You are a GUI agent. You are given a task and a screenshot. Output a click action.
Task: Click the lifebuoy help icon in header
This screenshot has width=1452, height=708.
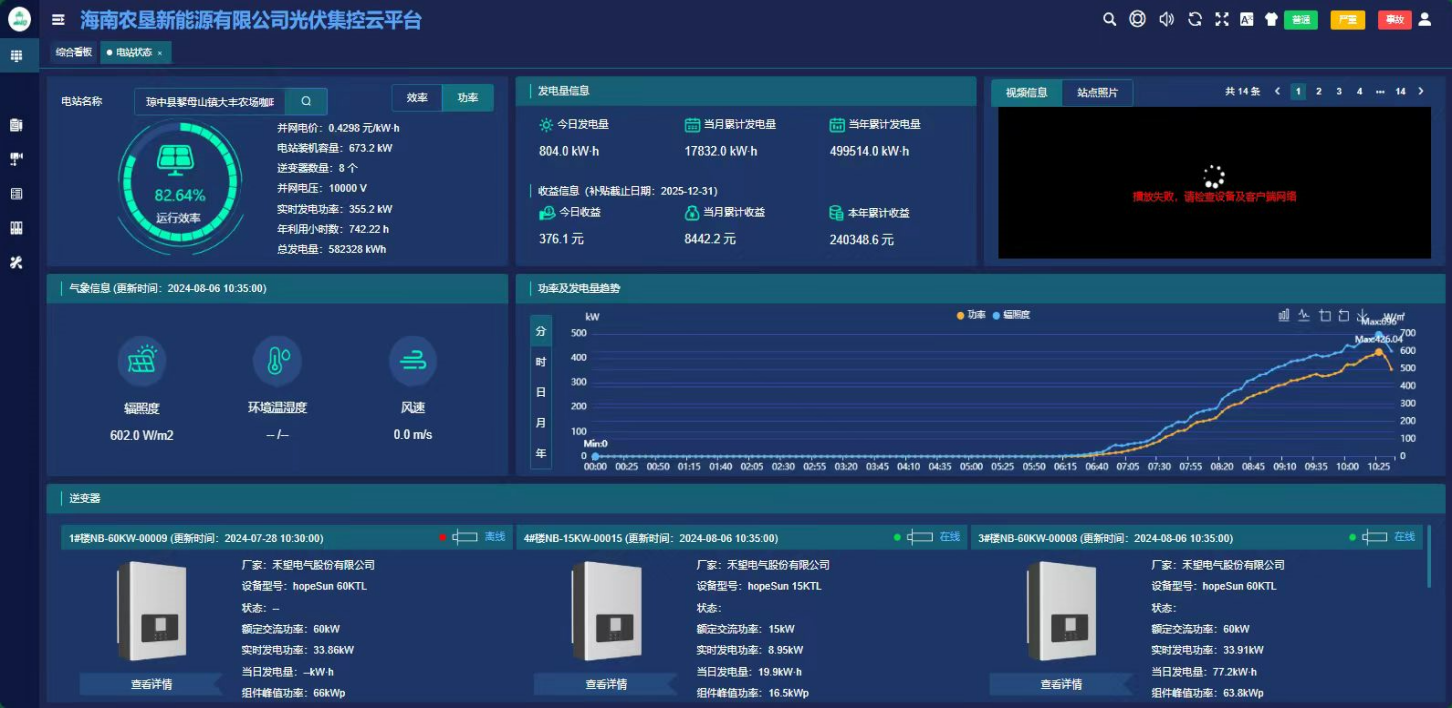(1137, 19)
